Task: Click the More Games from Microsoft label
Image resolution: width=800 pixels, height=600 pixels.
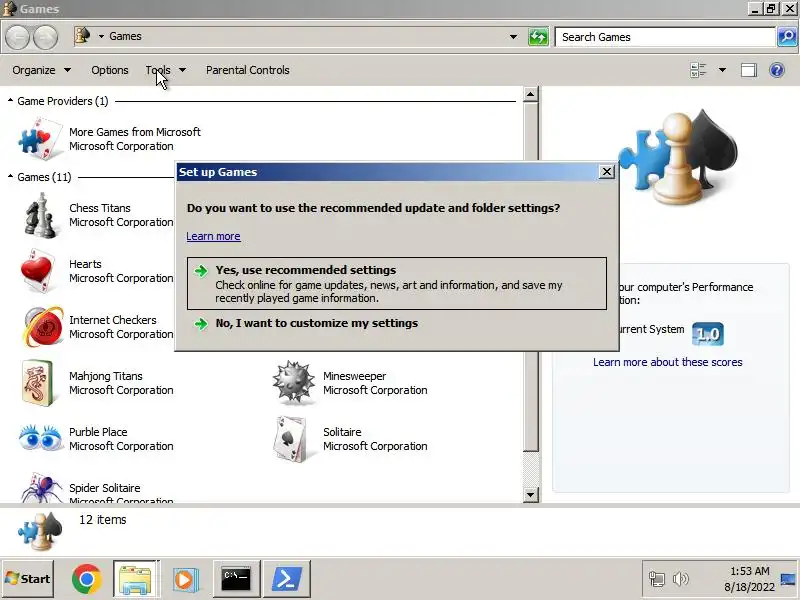Action: (x=135, y=132)
